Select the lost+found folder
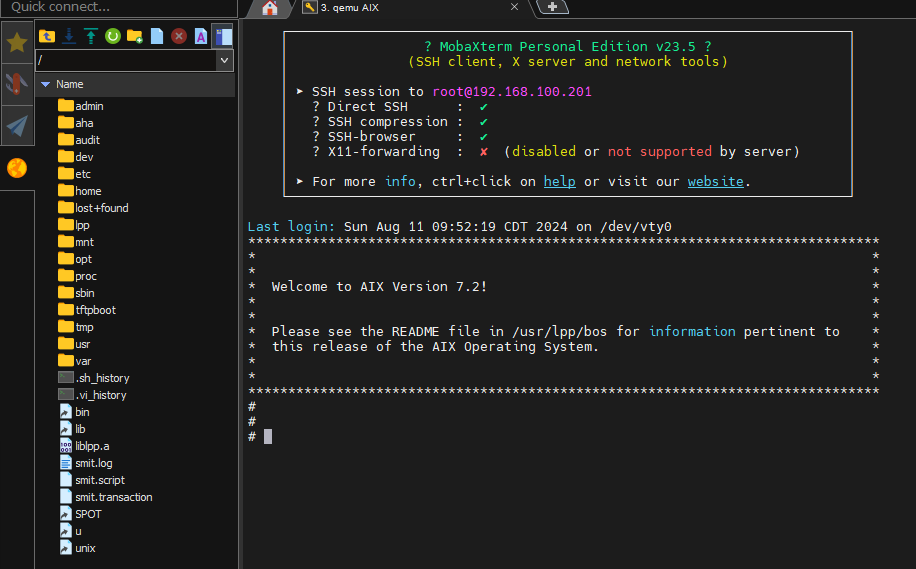Image resolution: width=916 pixels, height=569 pixels. [93, 207]
